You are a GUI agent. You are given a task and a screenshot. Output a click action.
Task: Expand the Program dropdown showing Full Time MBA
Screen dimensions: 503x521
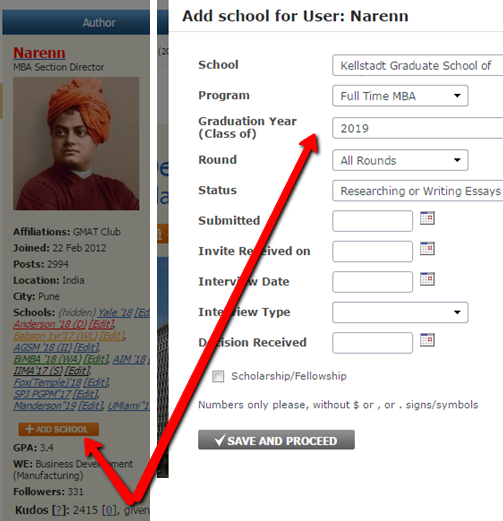(400, 96)
